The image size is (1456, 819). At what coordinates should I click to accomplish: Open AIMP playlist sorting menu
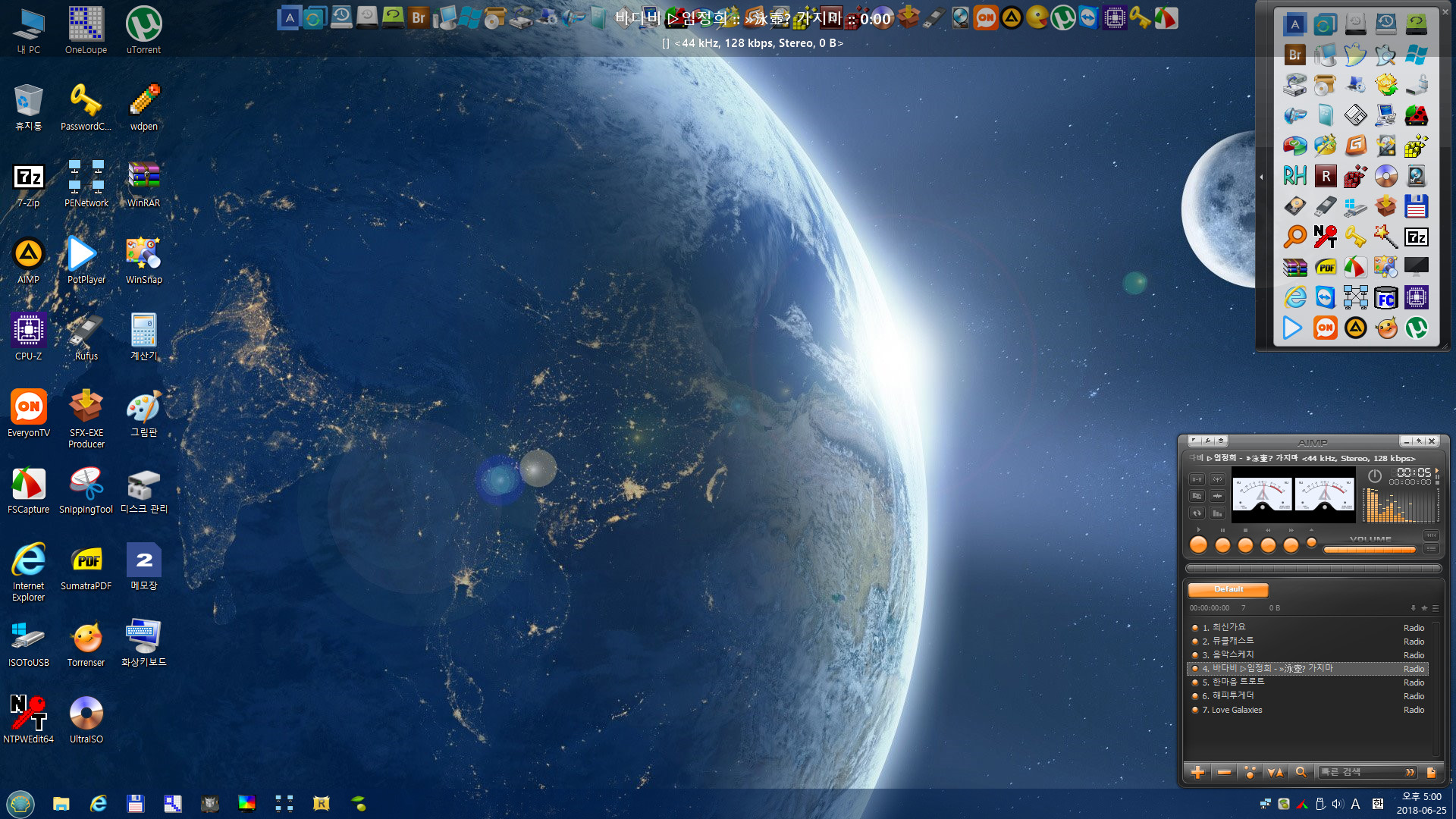pyautogui.click(x=1276, y=772)
